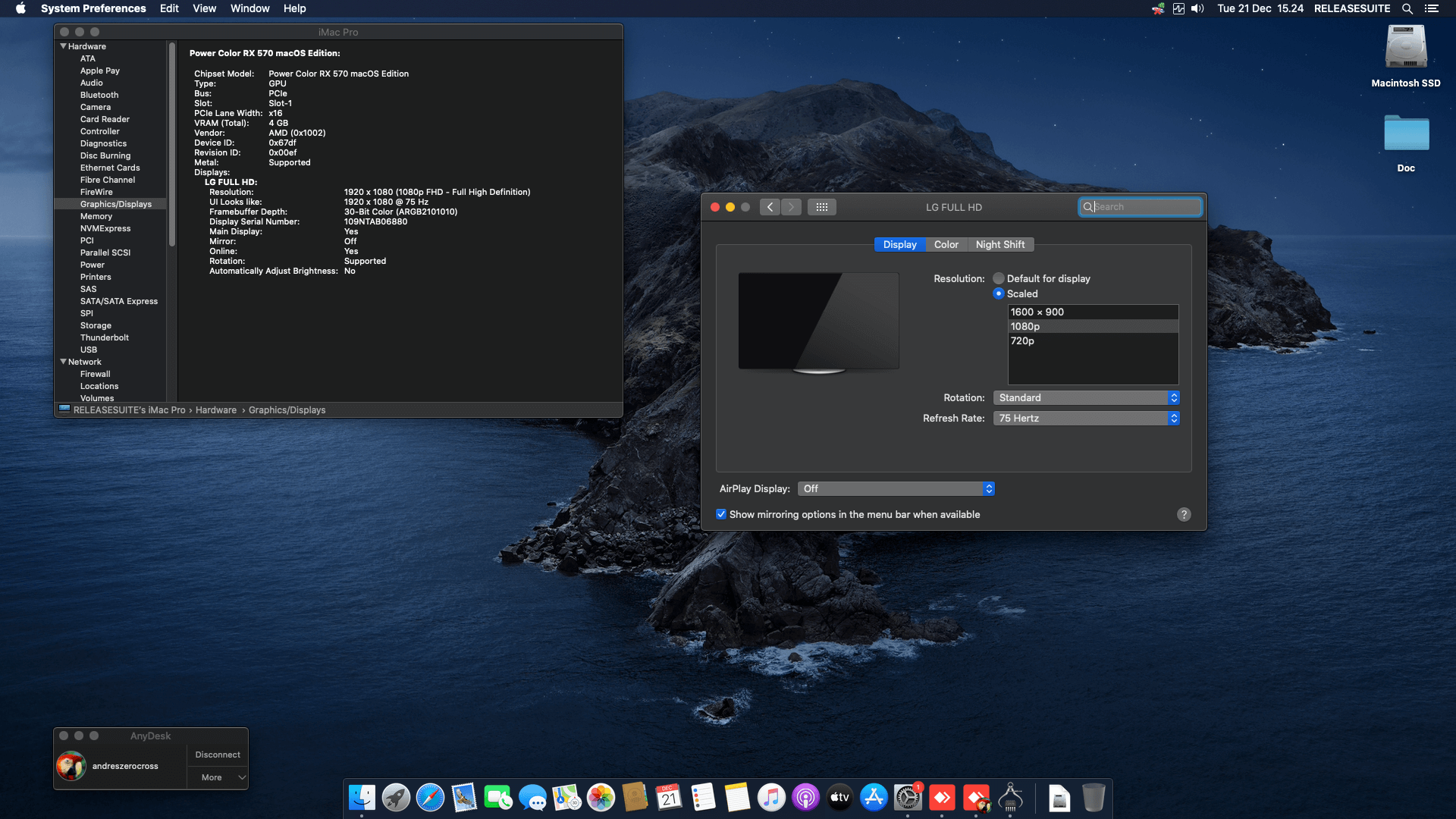The width and height of the screenshot is (1456, 819).
Task: Open Spotlight search in menu bar
Action: [x=1407, y=8]
